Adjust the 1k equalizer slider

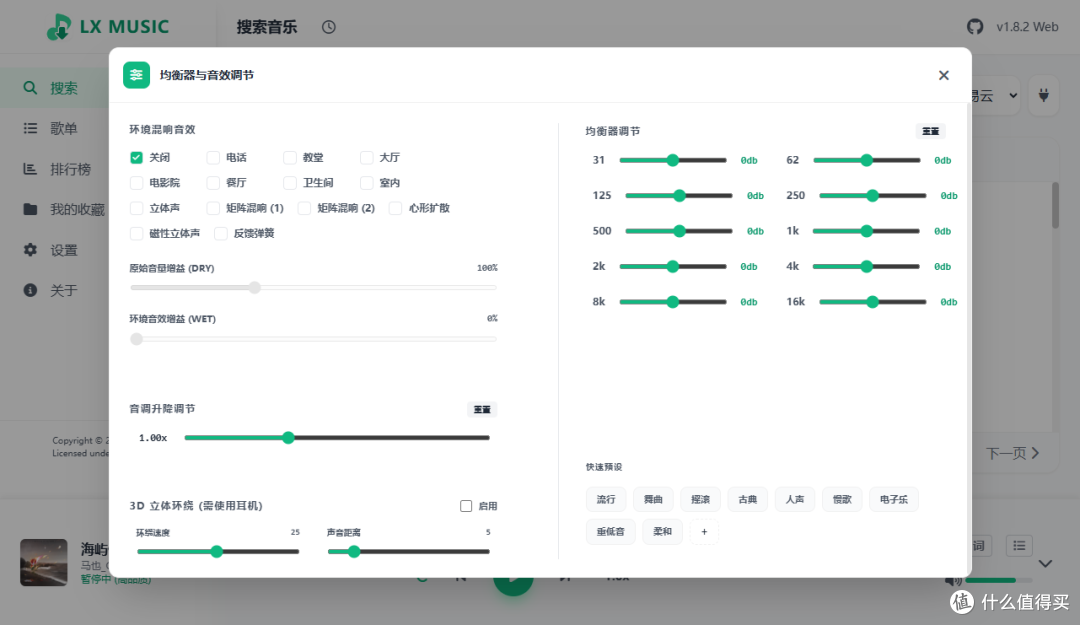tap(866, 231)
